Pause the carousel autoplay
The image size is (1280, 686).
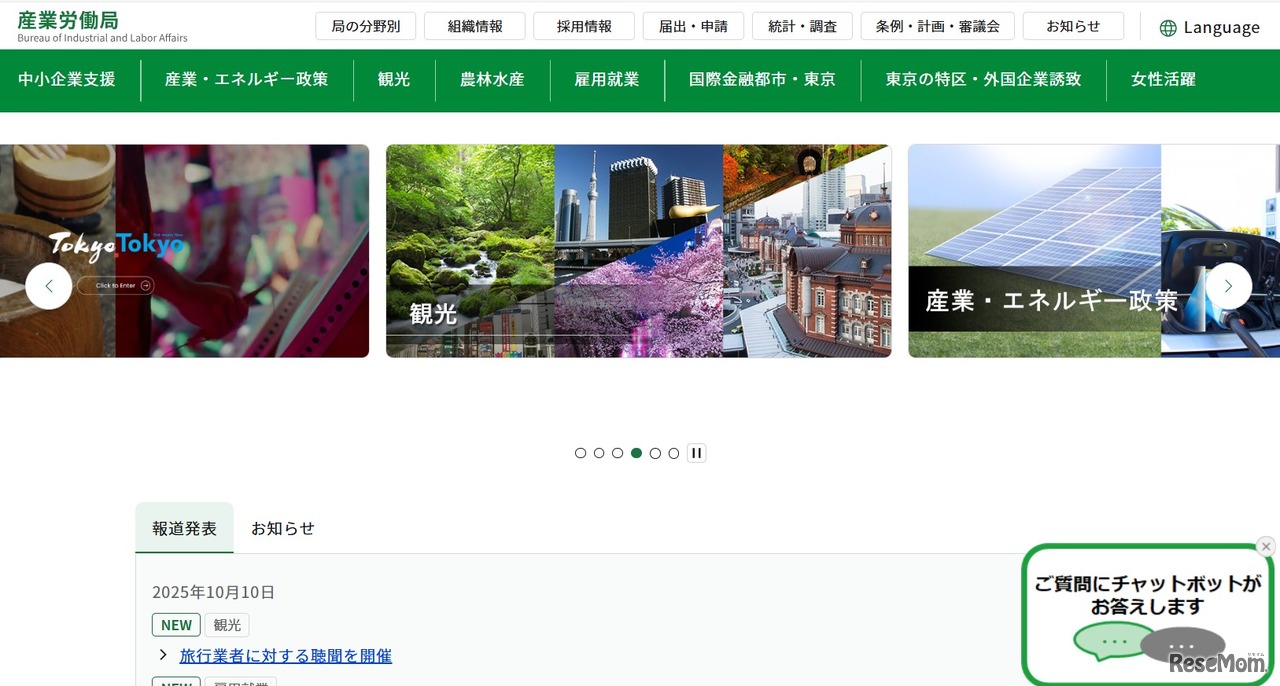(x=696, y=453)
